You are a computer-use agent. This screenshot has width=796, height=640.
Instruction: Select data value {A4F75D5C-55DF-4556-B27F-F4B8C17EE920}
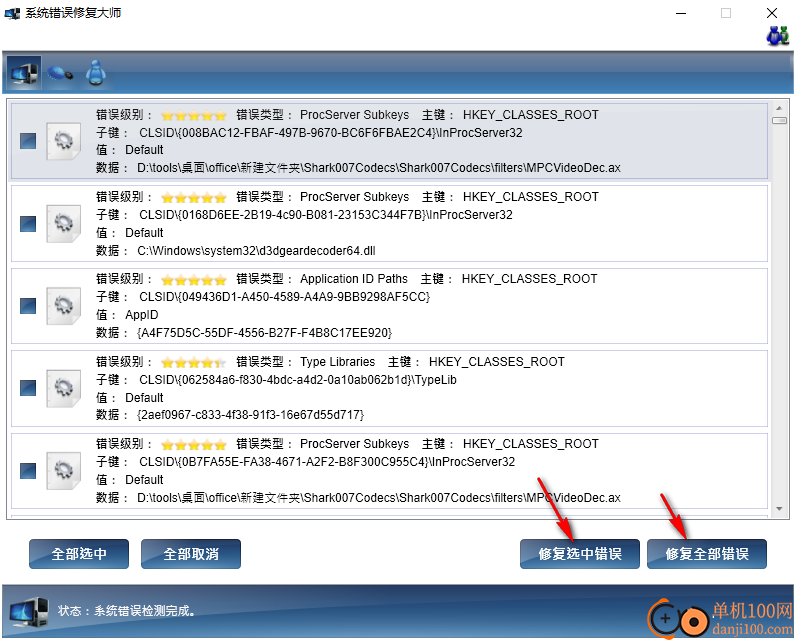coord(264,333)
